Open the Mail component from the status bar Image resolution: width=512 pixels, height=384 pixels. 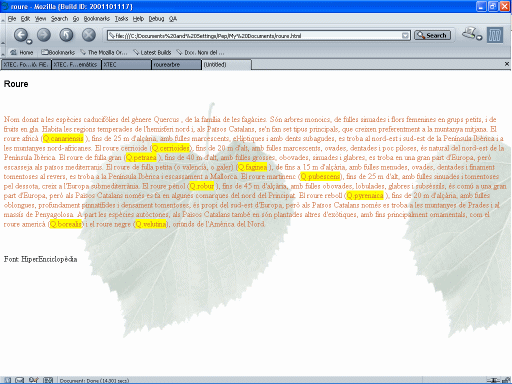pos(20,380)
